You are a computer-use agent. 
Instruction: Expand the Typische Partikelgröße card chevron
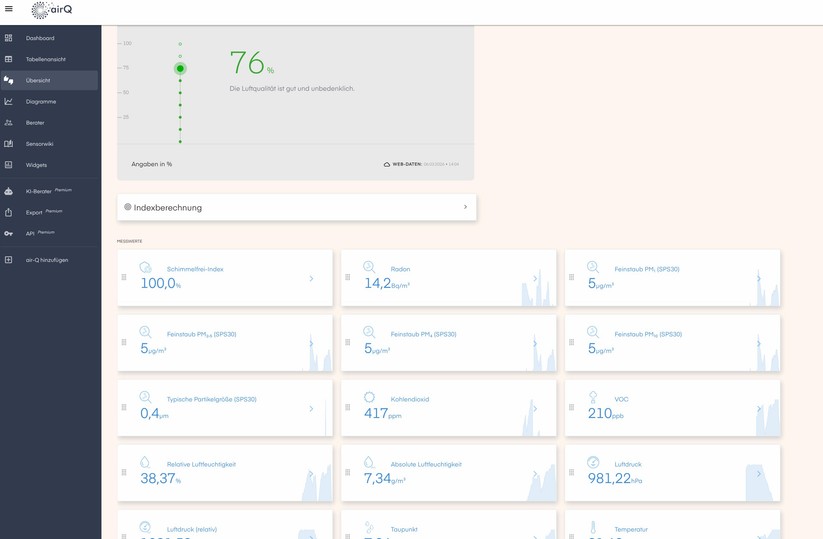coord(311,408)
